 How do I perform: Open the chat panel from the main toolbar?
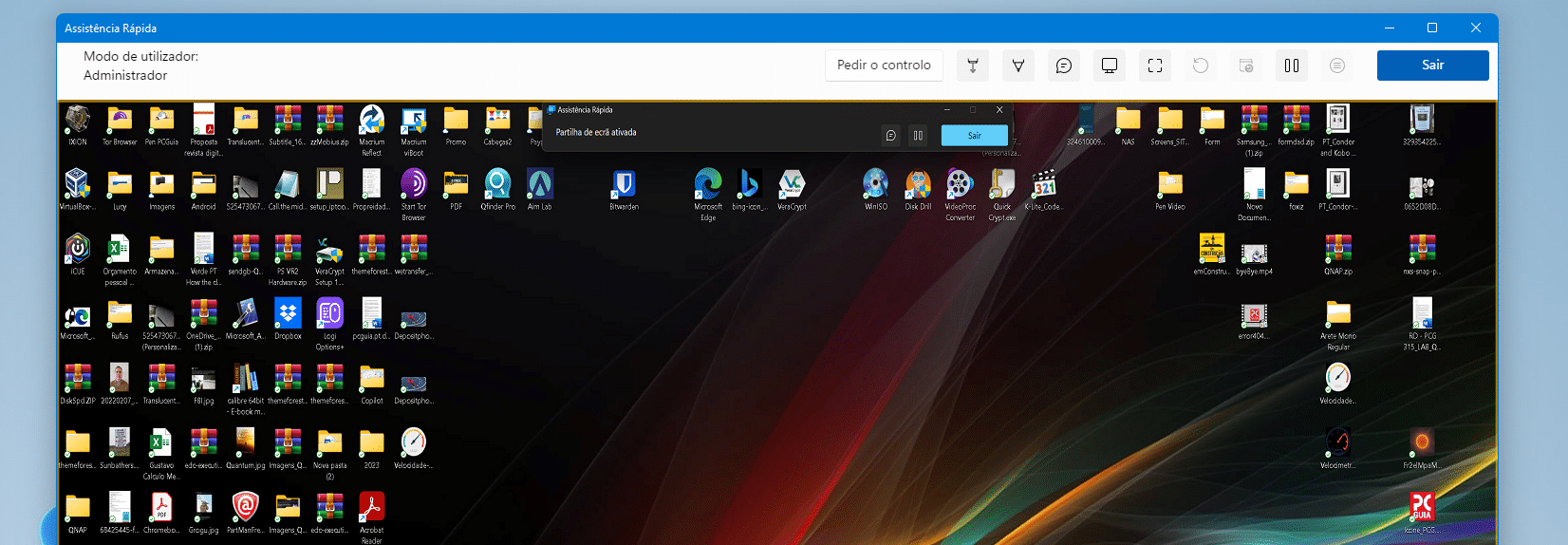[x=1063, y=66]
